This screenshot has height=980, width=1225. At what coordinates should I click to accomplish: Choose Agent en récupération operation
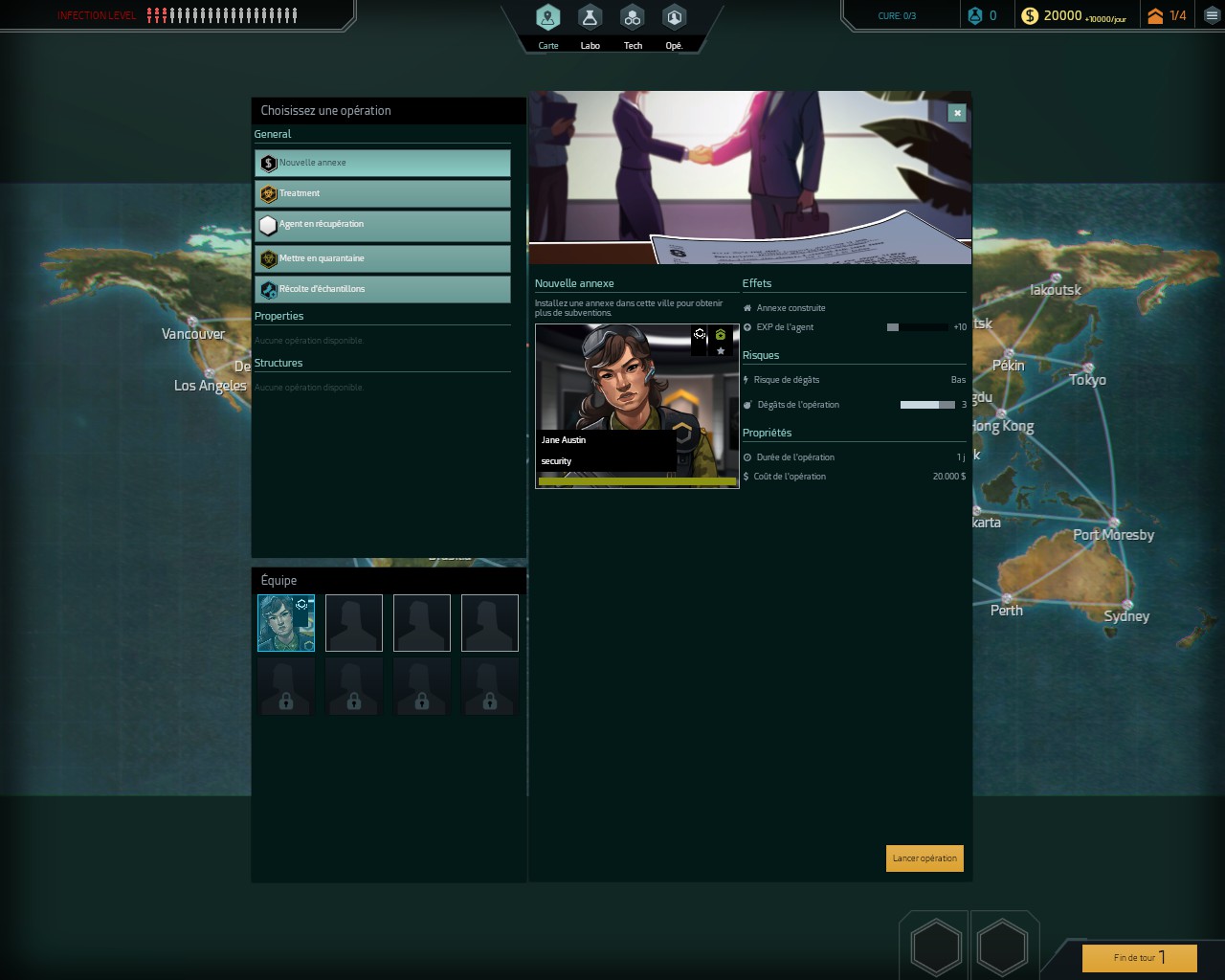(x=383, y=225)
